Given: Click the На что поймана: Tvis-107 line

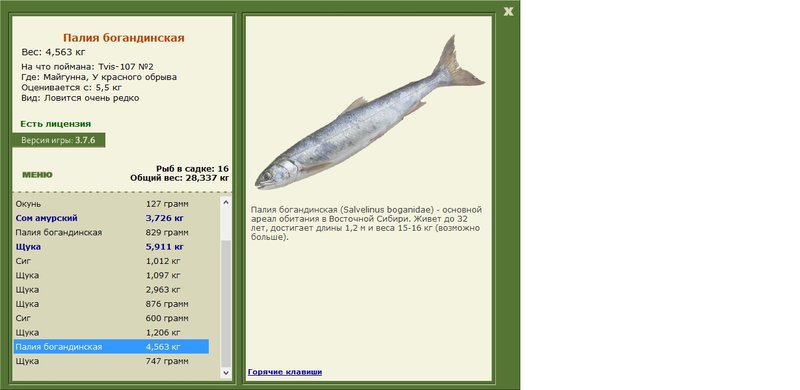Looking at the screenshot, I should click(x=87, y=67).
